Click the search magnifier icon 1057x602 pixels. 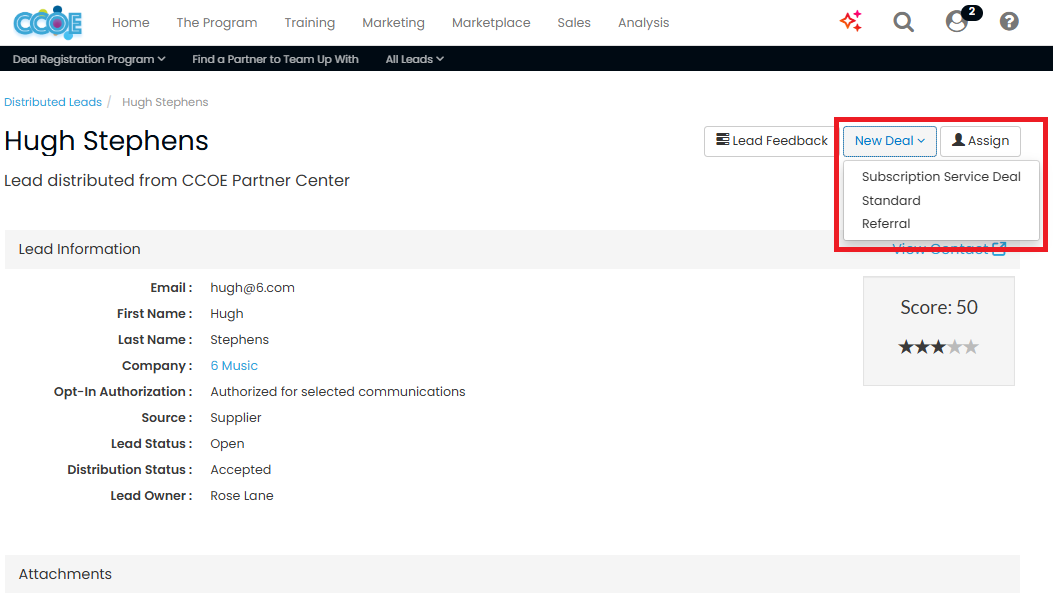pyautogui.click(x=903, y=22)
